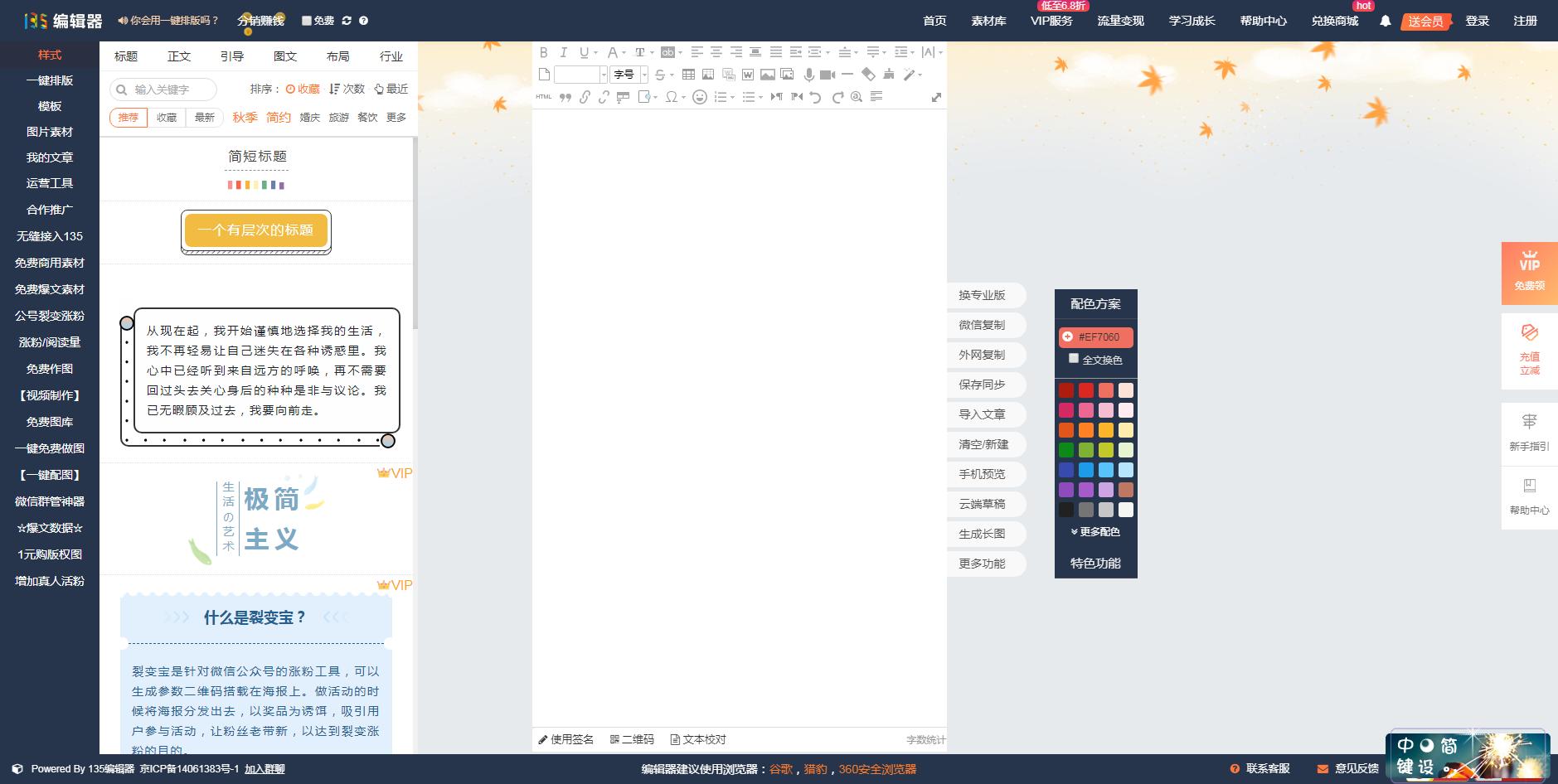Insert a table using the table icon
The width and height of the screenshot is (1558, 784).
coord(688,75)
